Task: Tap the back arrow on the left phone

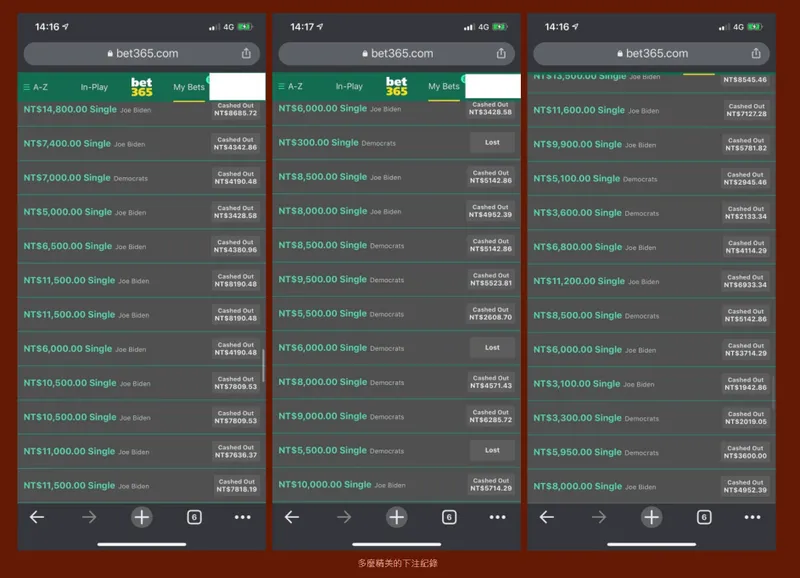Action: (37, 517)
